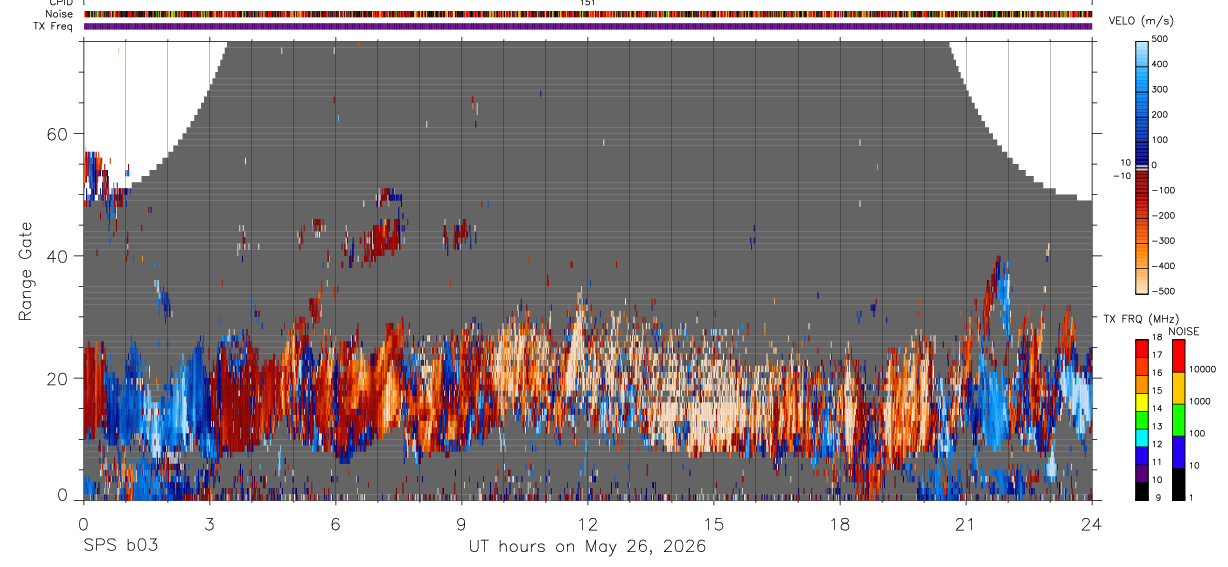Select the Noise color strip above the plot

[x=588, y=15]
